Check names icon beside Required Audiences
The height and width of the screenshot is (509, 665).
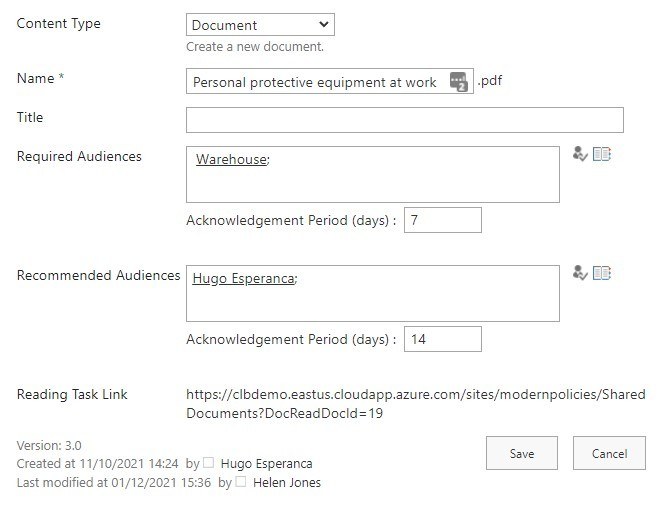click(x=579, y=155)
